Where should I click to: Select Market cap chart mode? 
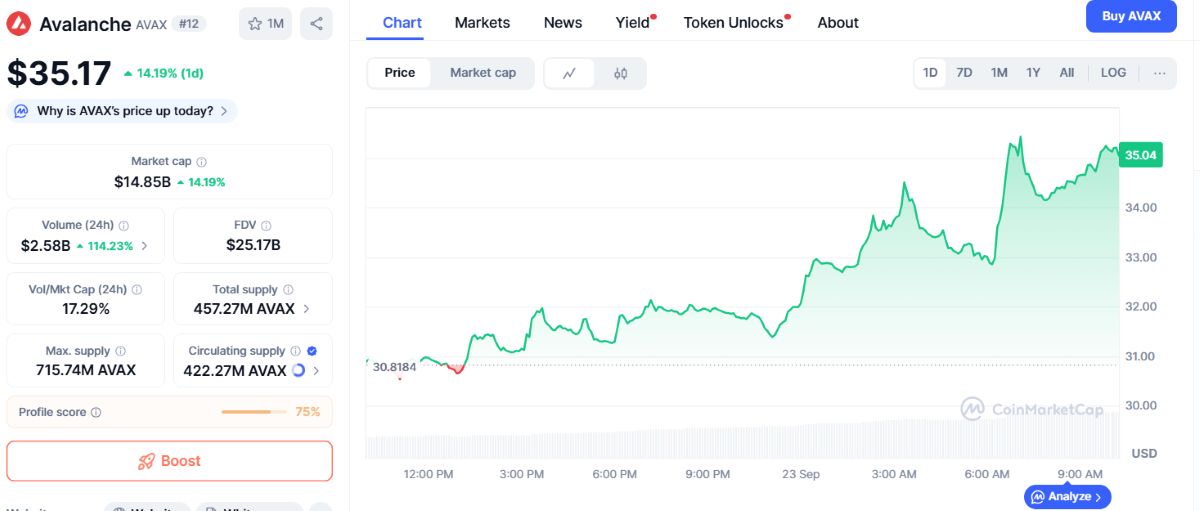coord(483,73)
